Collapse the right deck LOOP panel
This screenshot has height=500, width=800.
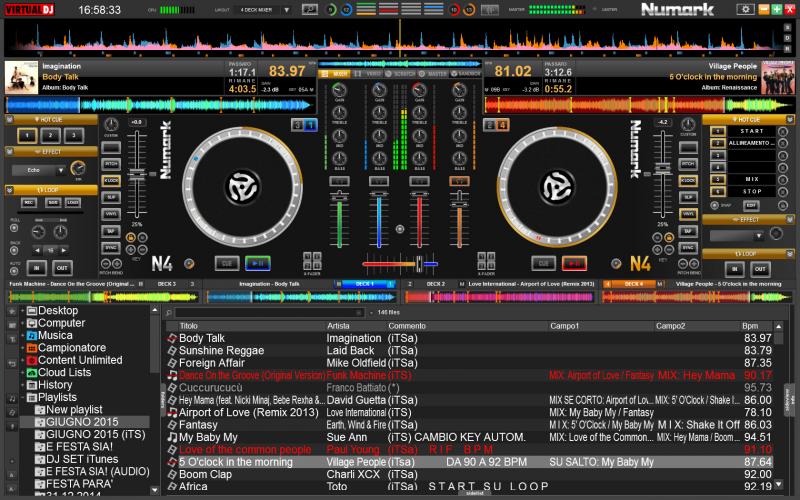pyautogui.click(x=790, y=254)
